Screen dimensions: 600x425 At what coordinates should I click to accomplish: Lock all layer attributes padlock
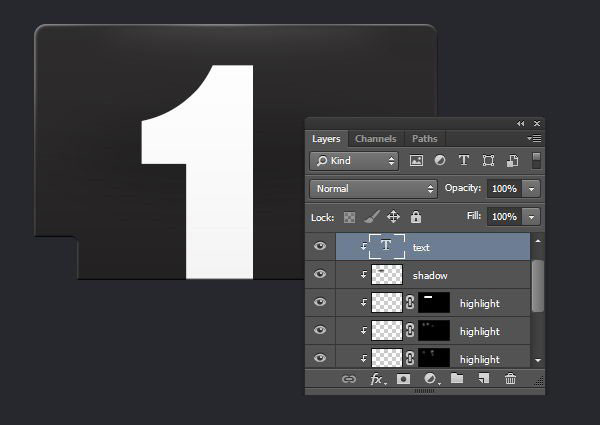pyautogui.click(x=416, y=217)
